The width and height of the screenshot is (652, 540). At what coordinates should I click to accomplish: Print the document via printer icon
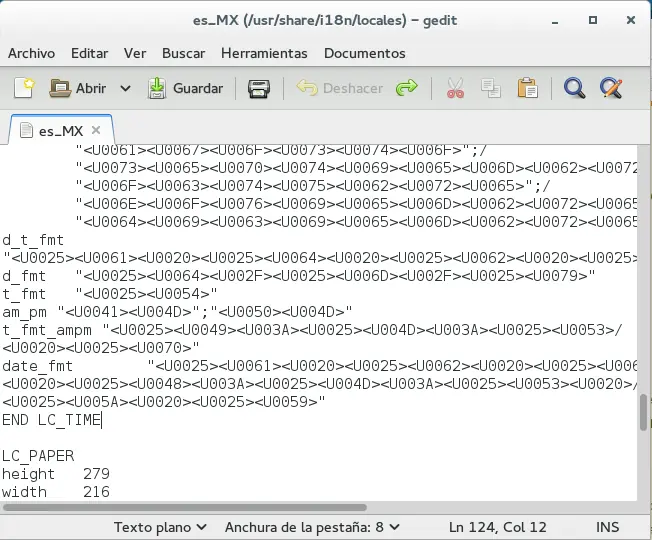coord(259,88)
